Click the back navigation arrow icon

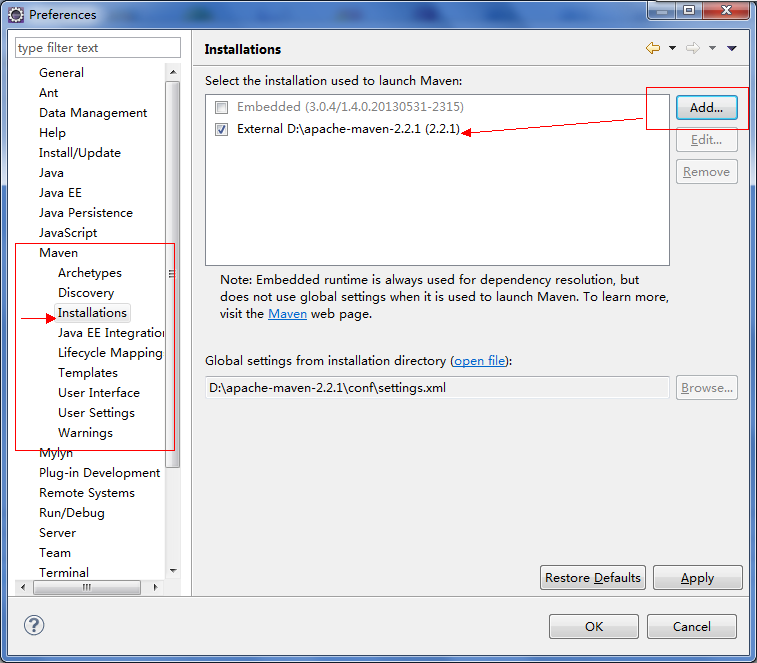653,48
